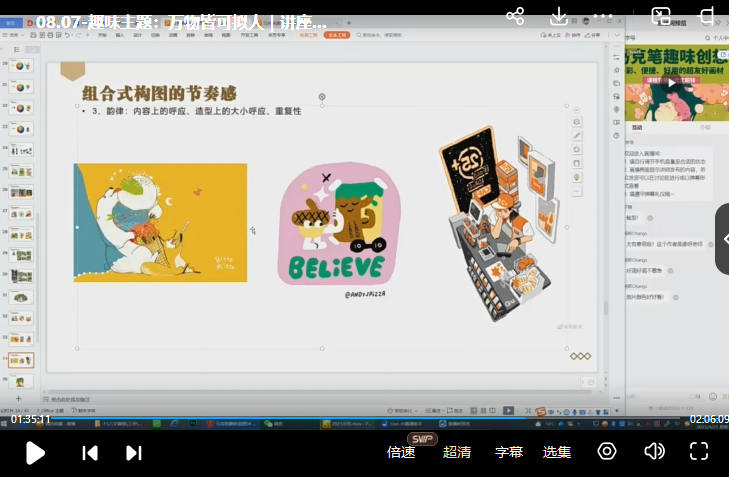Image resolution: width=729 pixels, height=477 pixels.
Task: Click the download icon at top
Action: [559, 16]
